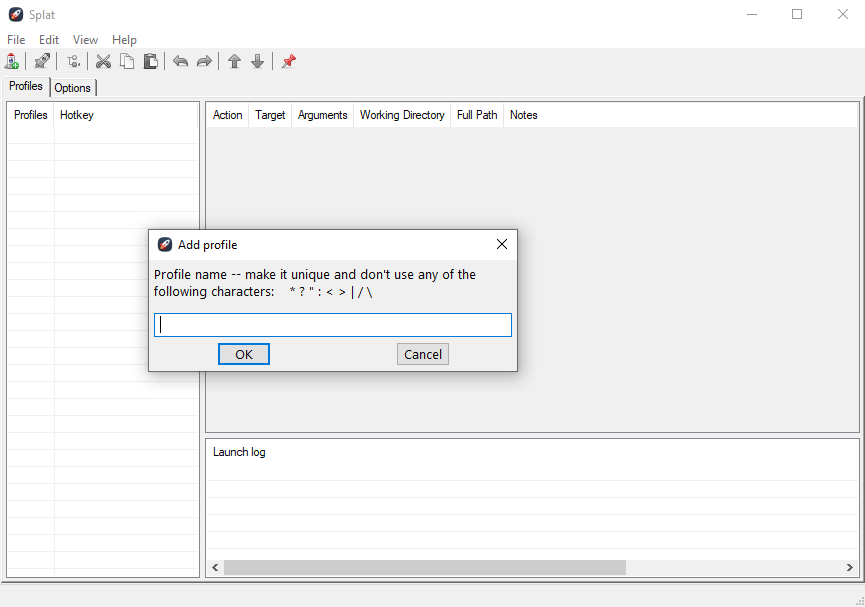Click the Notes column header

[x=523, y=115]
